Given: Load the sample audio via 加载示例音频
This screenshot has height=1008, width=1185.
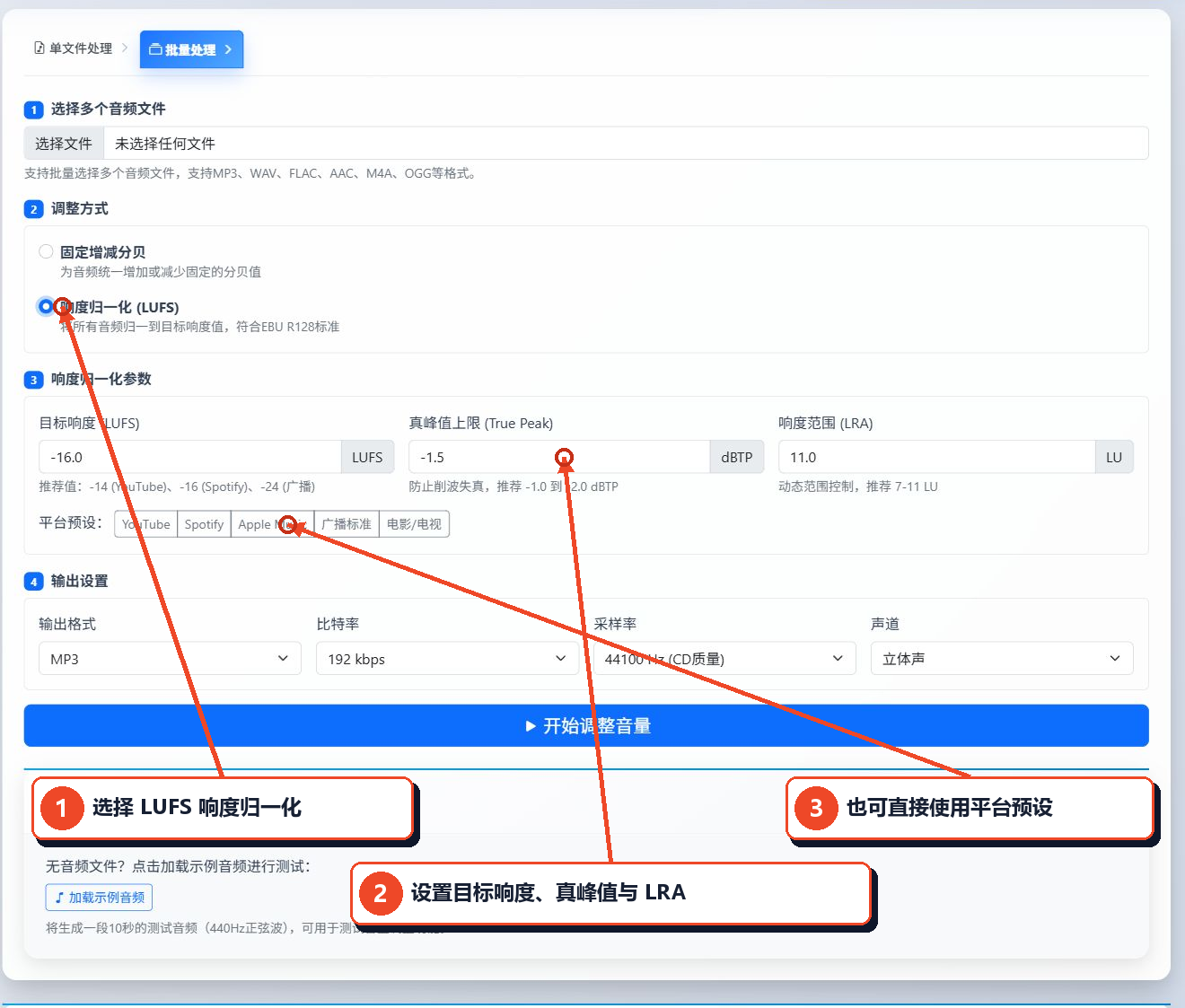Looking at the screenshot, I should click(99, 898).
